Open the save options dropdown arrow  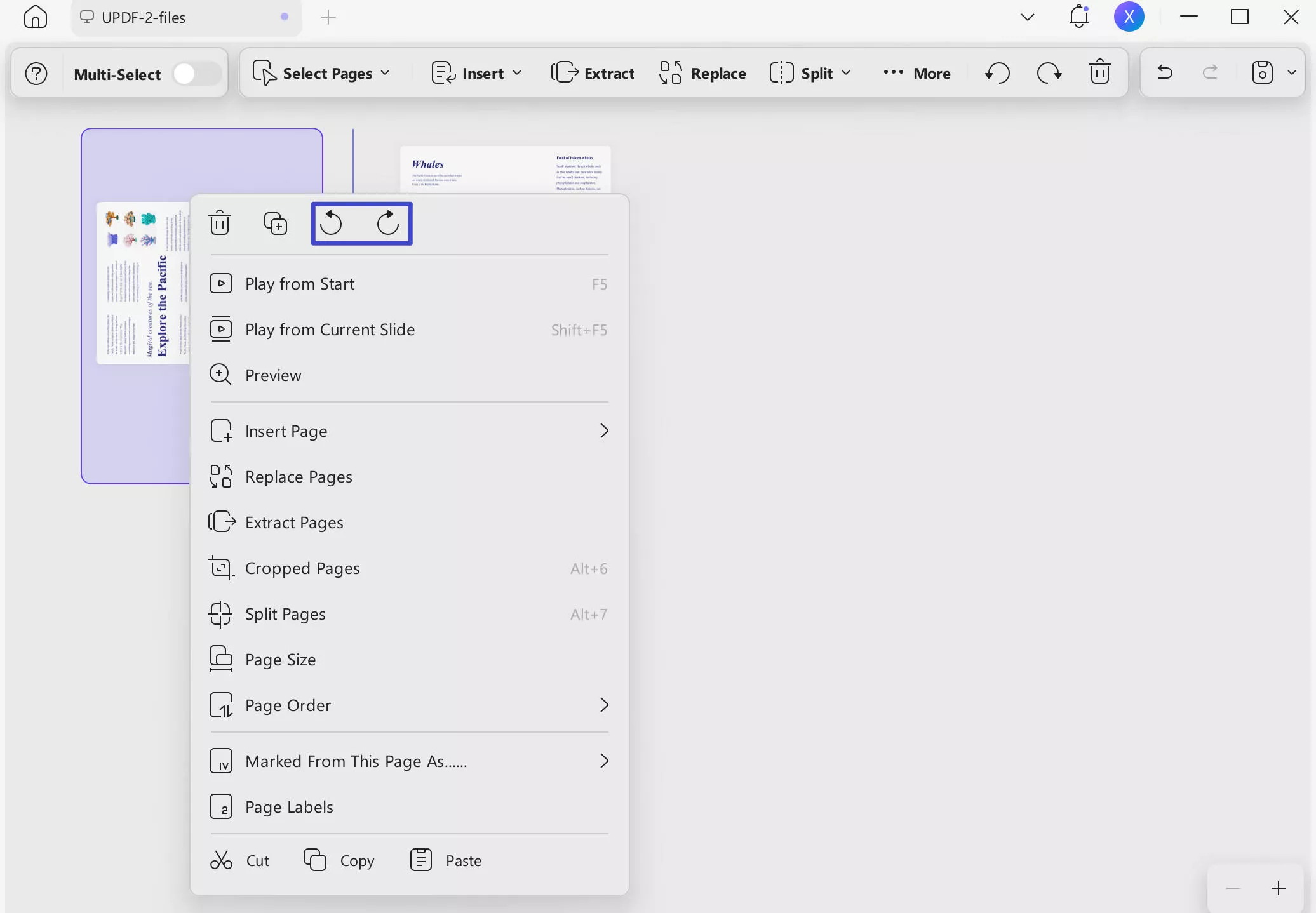click(1291, 72)
